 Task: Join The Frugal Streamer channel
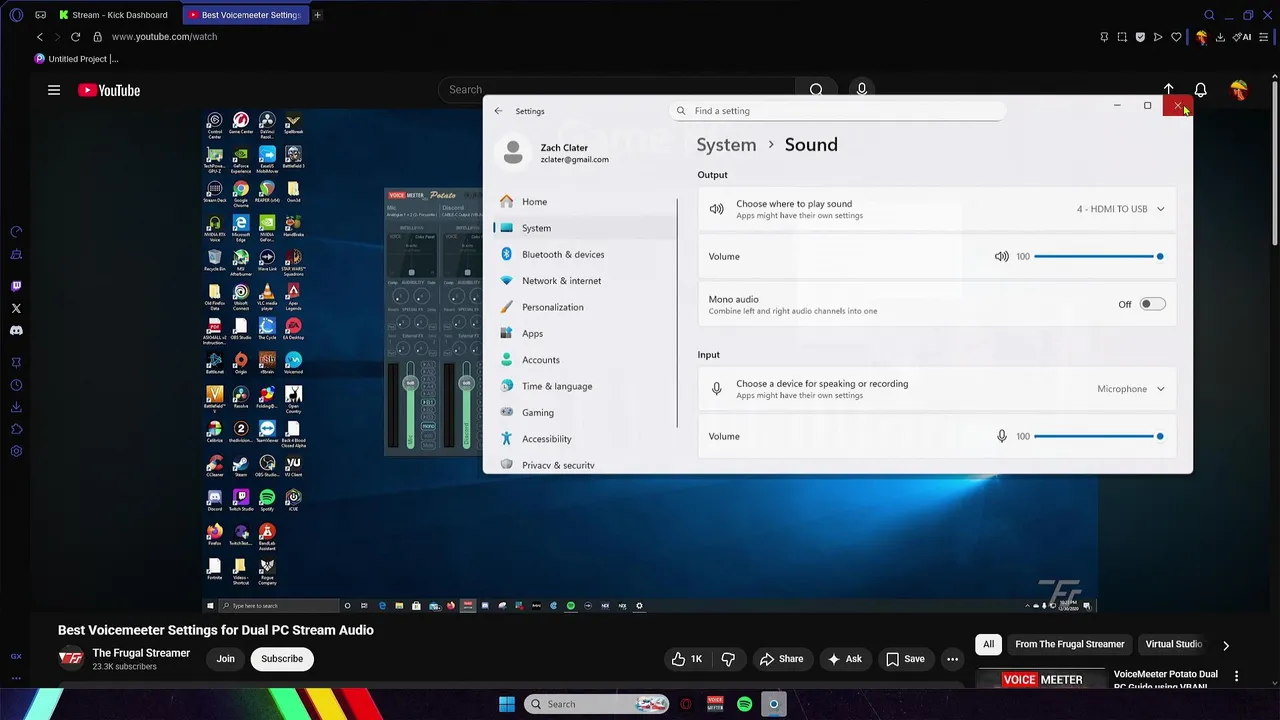pyautogui.click(x=226, y=659)
